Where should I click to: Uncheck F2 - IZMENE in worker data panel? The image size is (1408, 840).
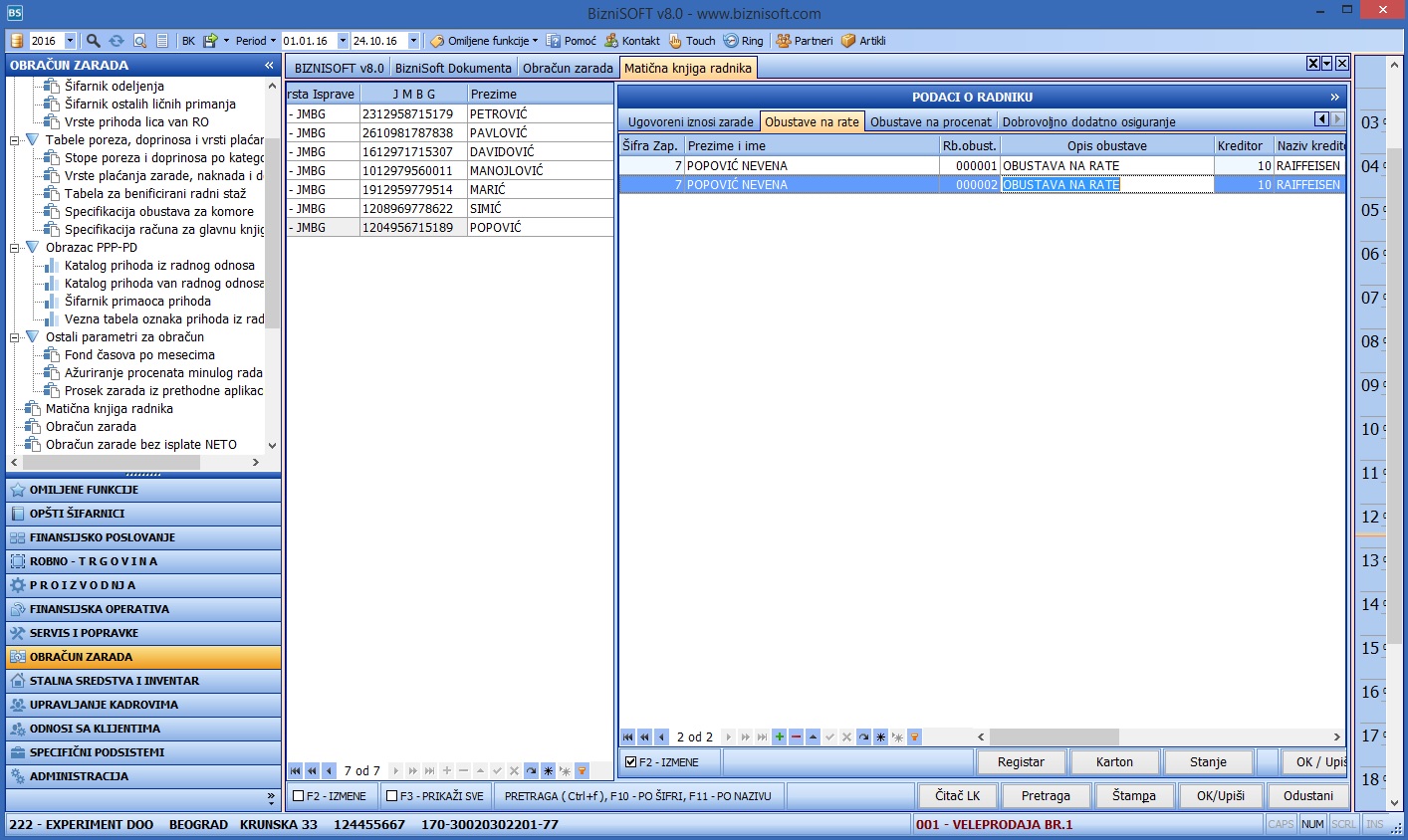click(x=630, y=762)
